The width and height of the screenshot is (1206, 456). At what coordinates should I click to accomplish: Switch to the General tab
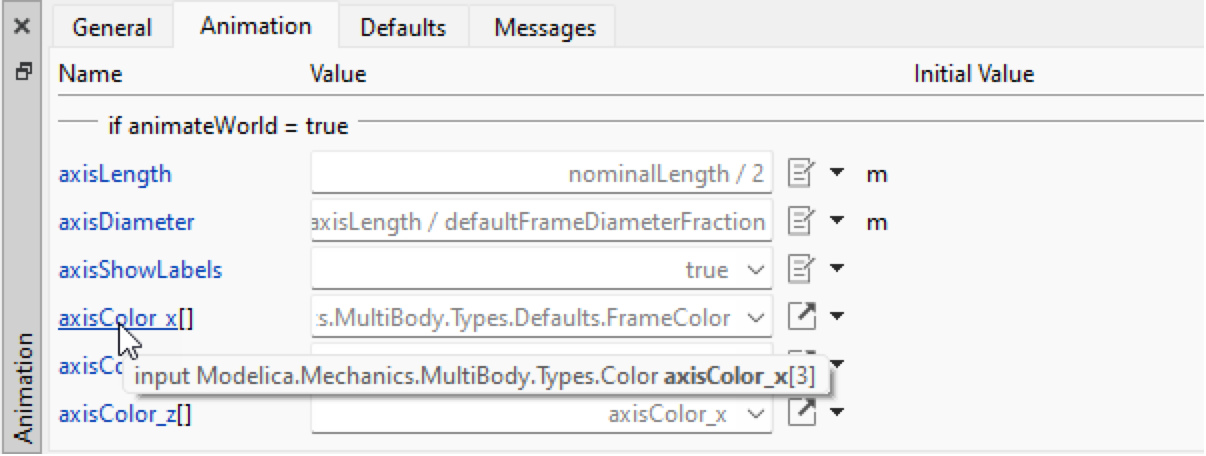[x=112, y=27]
